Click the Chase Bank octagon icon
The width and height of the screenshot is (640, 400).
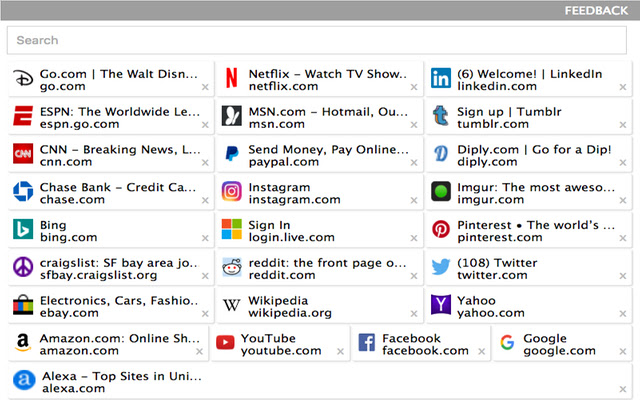[23, 191]
